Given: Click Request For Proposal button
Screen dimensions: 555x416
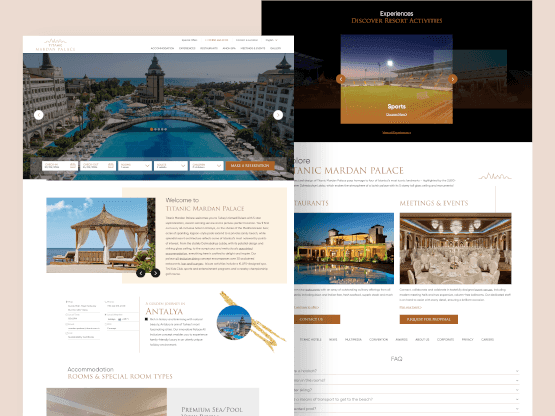Looking at the screenshot, I should (429, 319).
